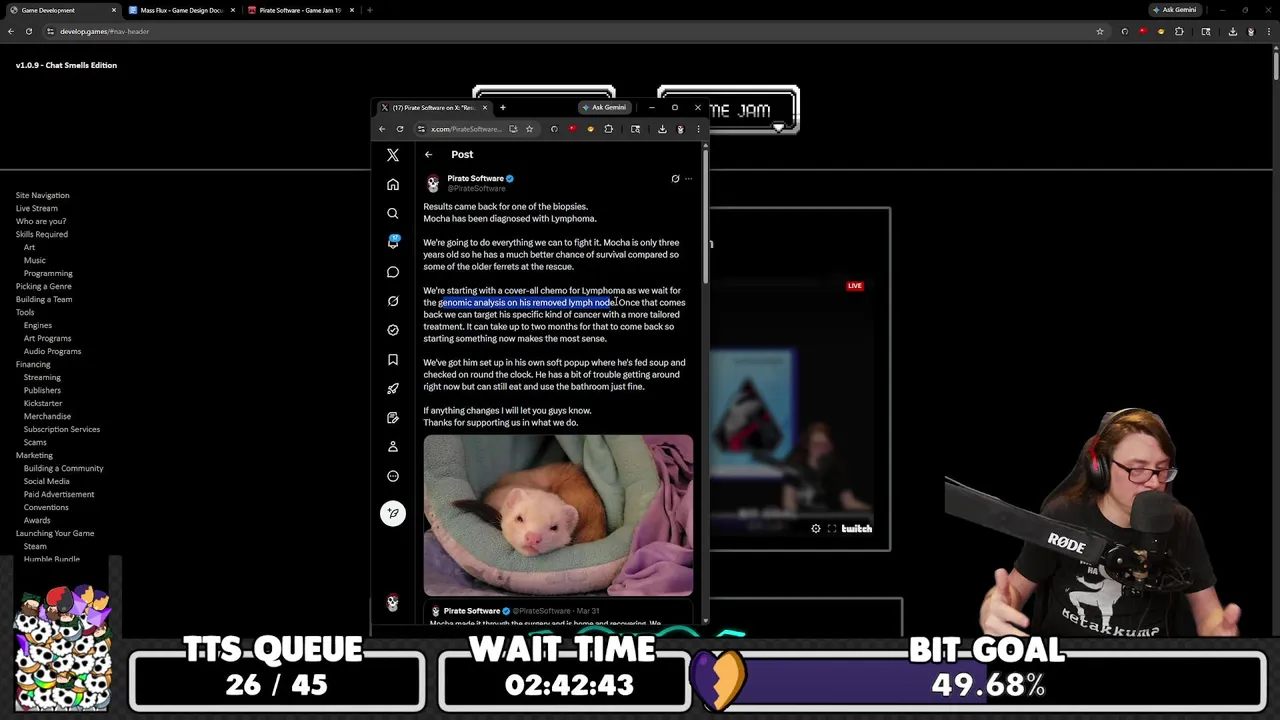
Task: Open X home feed in the sidebar
Action: (393, 184)
